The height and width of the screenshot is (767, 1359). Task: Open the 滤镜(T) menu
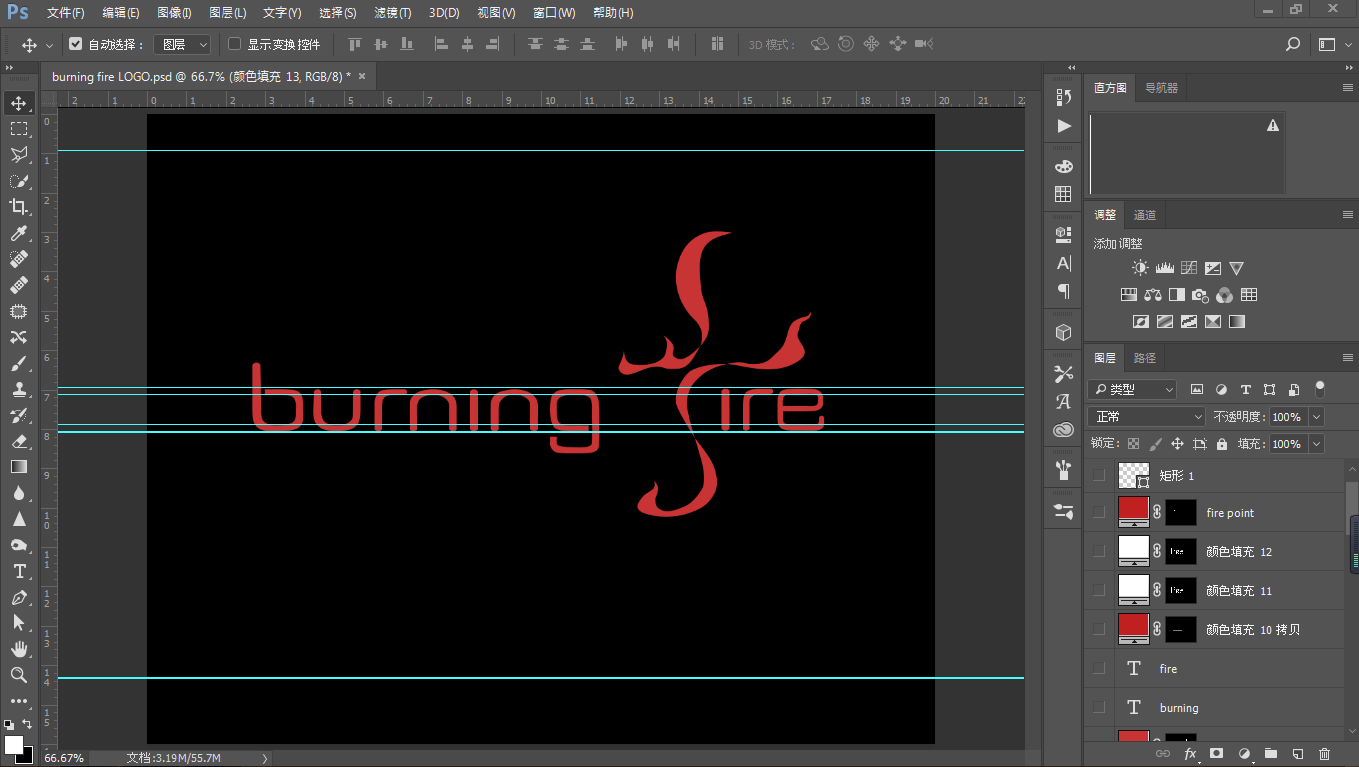pos(393,13)
